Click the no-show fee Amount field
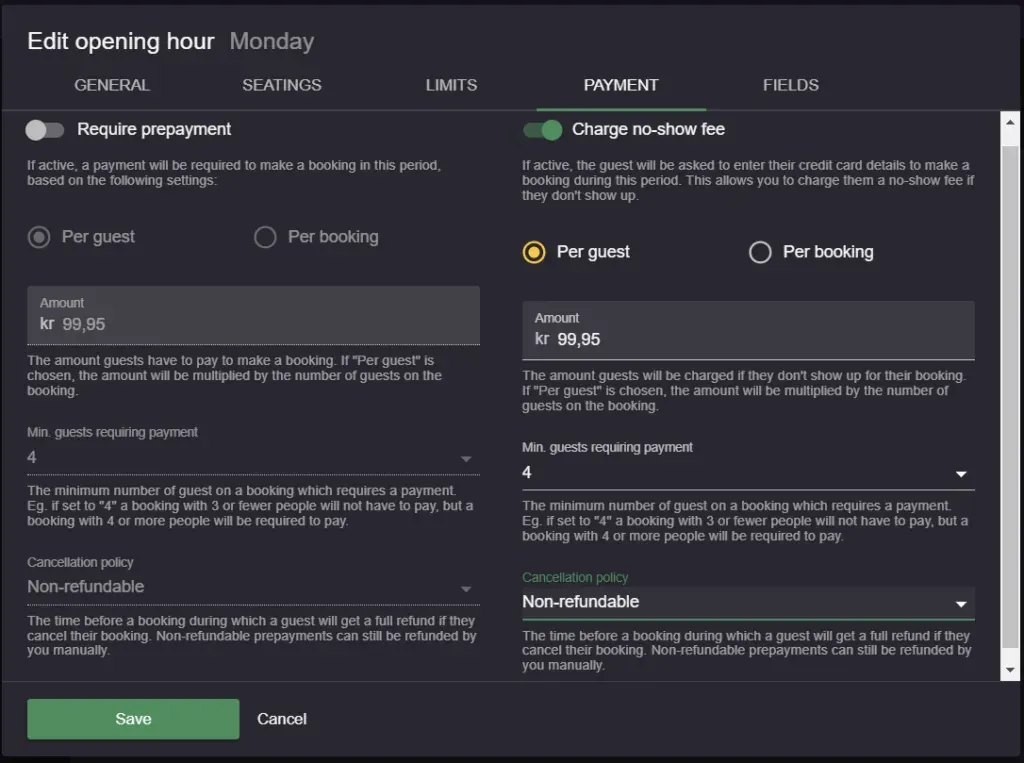Viewport: 1024px width, 763px height. (748, 330)
